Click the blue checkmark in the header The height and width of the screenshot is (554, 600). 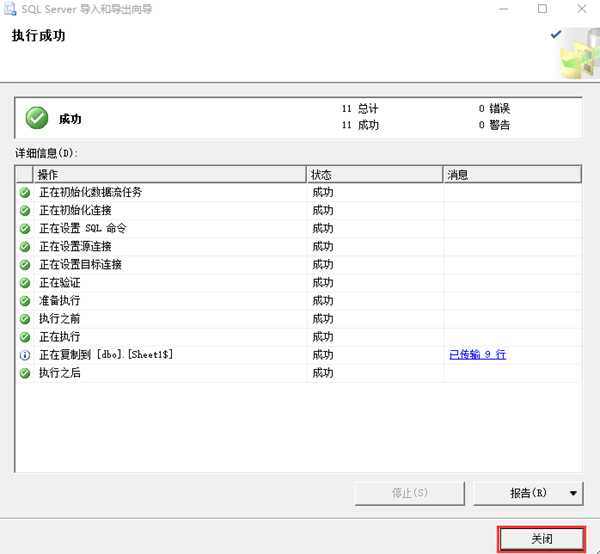click(x=556, y=34)
